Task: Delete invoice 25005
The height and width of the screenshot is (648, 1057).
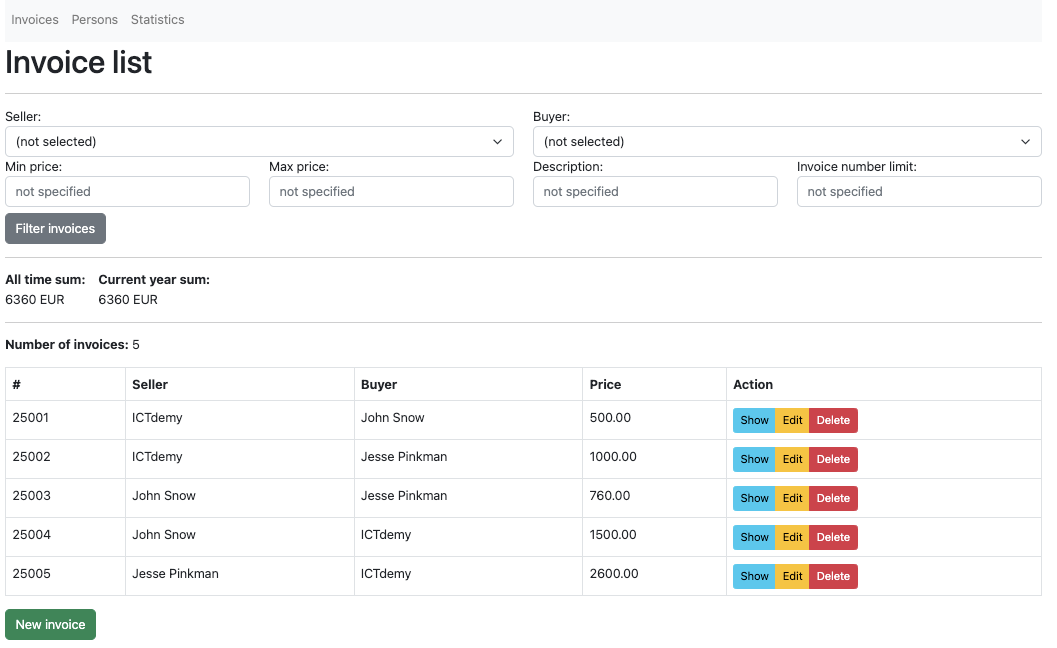Action: coord(833,577)
